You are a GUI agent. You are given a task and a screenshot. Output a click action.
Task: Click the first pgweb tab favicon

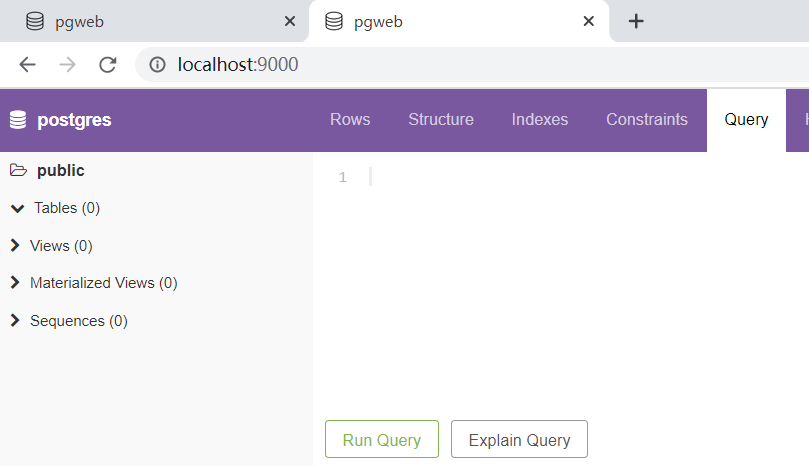tap(35, 21)
